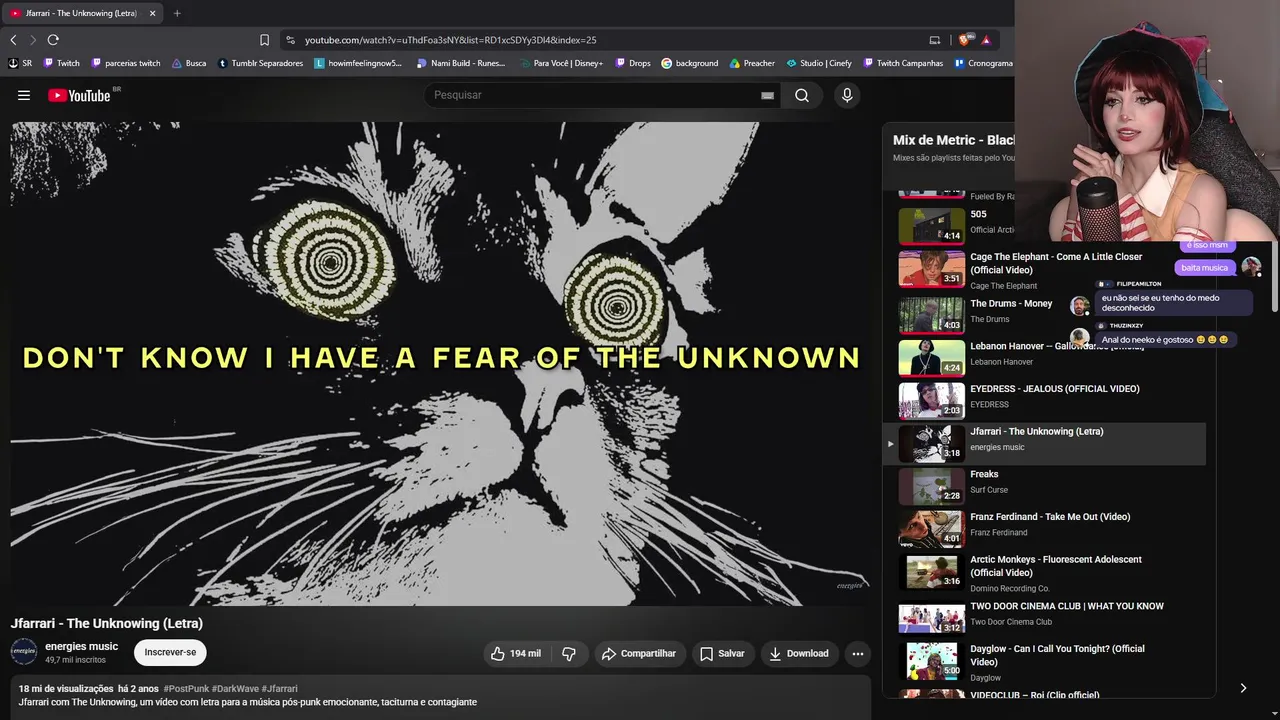The width and height of the screenshot is (1280, 720).
Task: Open the Nami Build - Runes bookmark
Action: tap(461, 63)
